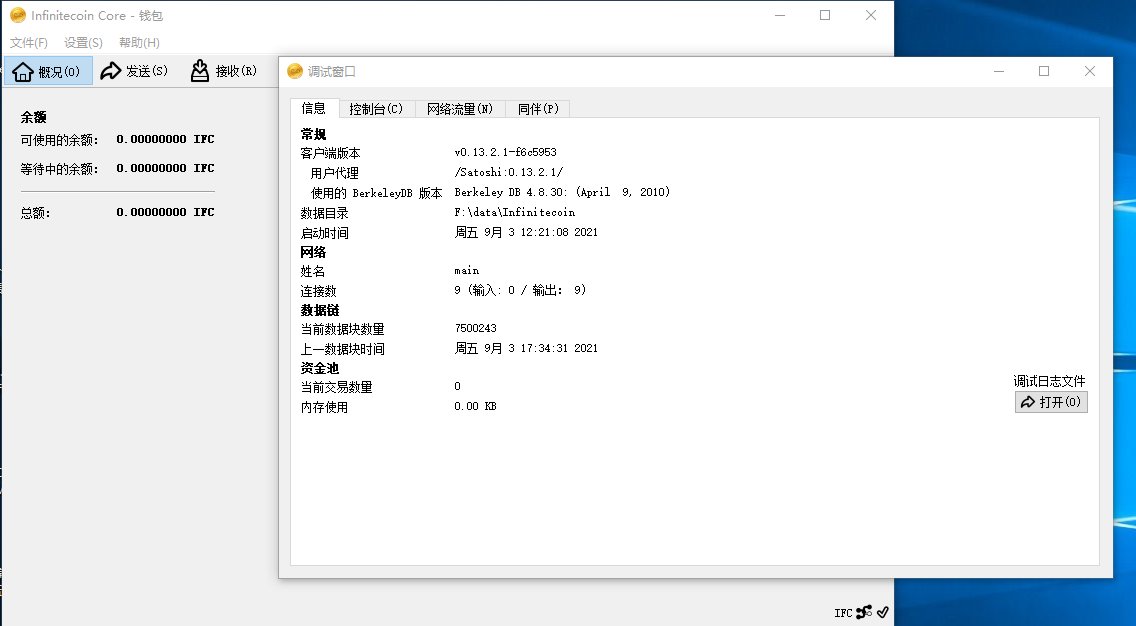
Task: Minimize the Infinitecoin Core wallet window
Action: point(780,15)
